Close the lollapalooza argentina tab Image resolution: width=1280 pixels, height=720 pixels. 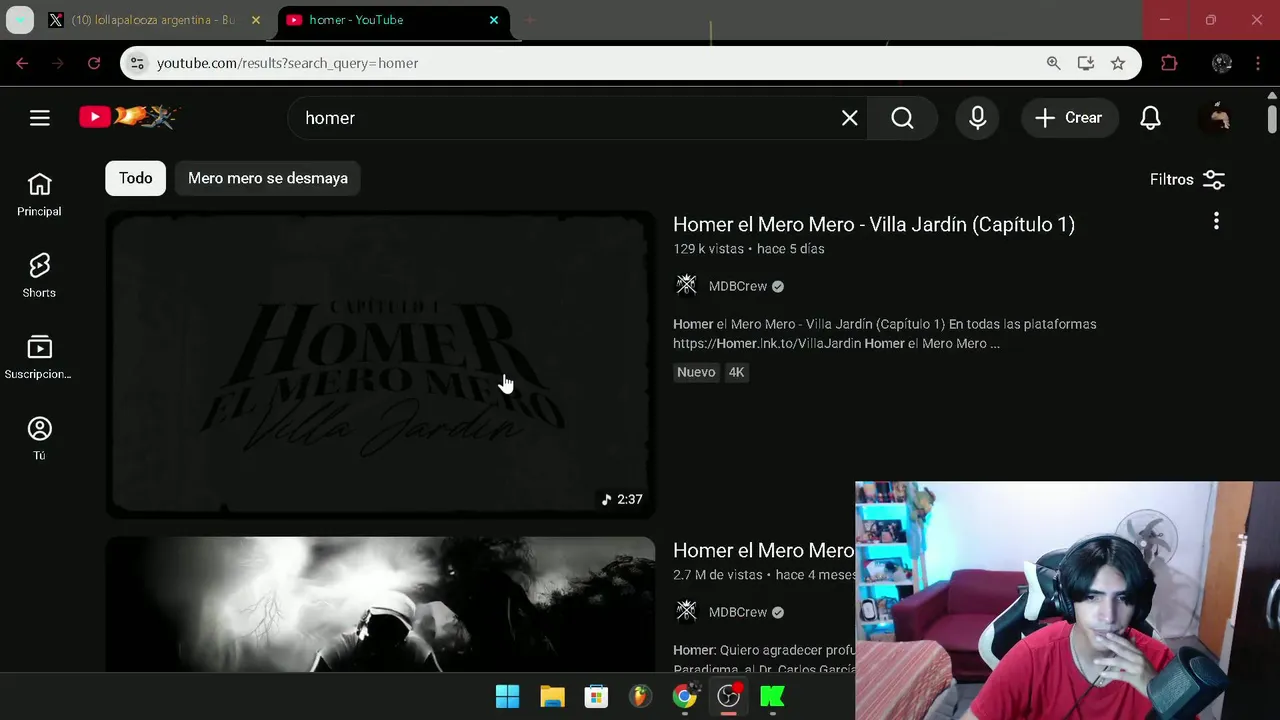[255, 20]
